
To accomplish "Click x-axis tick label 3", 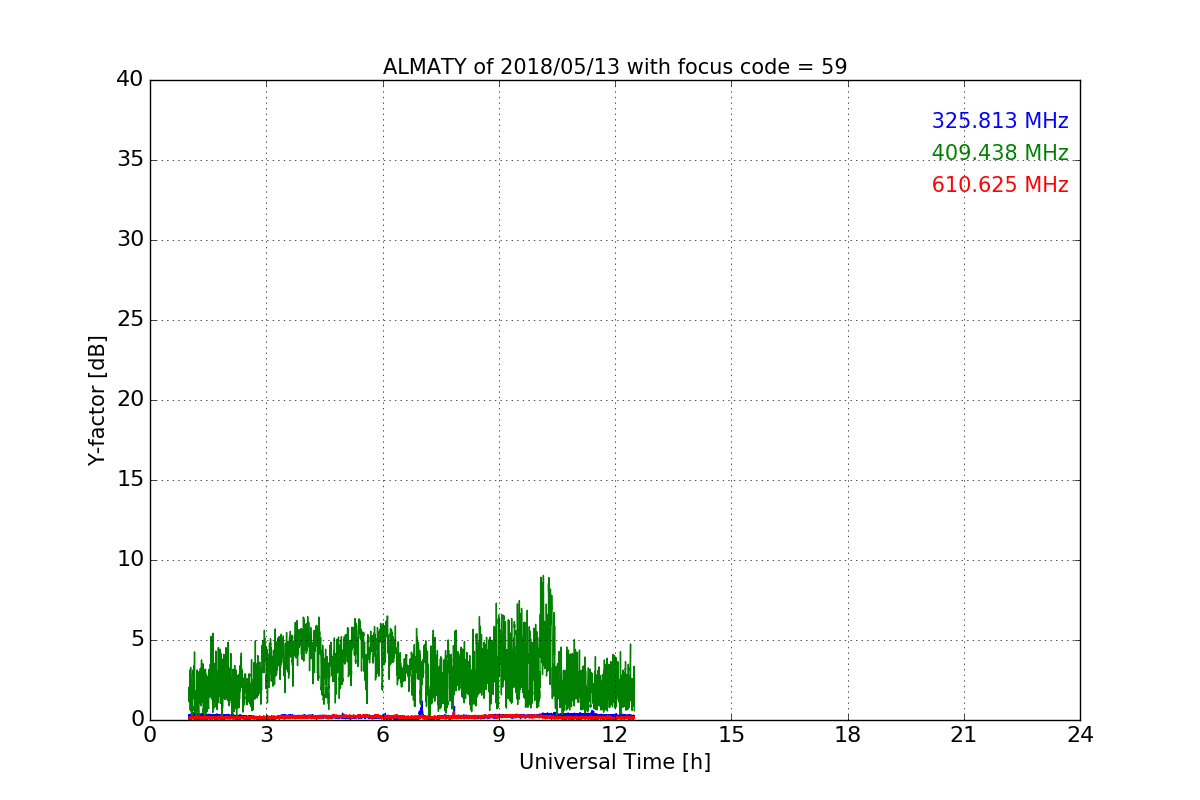I will pos(266,735).
